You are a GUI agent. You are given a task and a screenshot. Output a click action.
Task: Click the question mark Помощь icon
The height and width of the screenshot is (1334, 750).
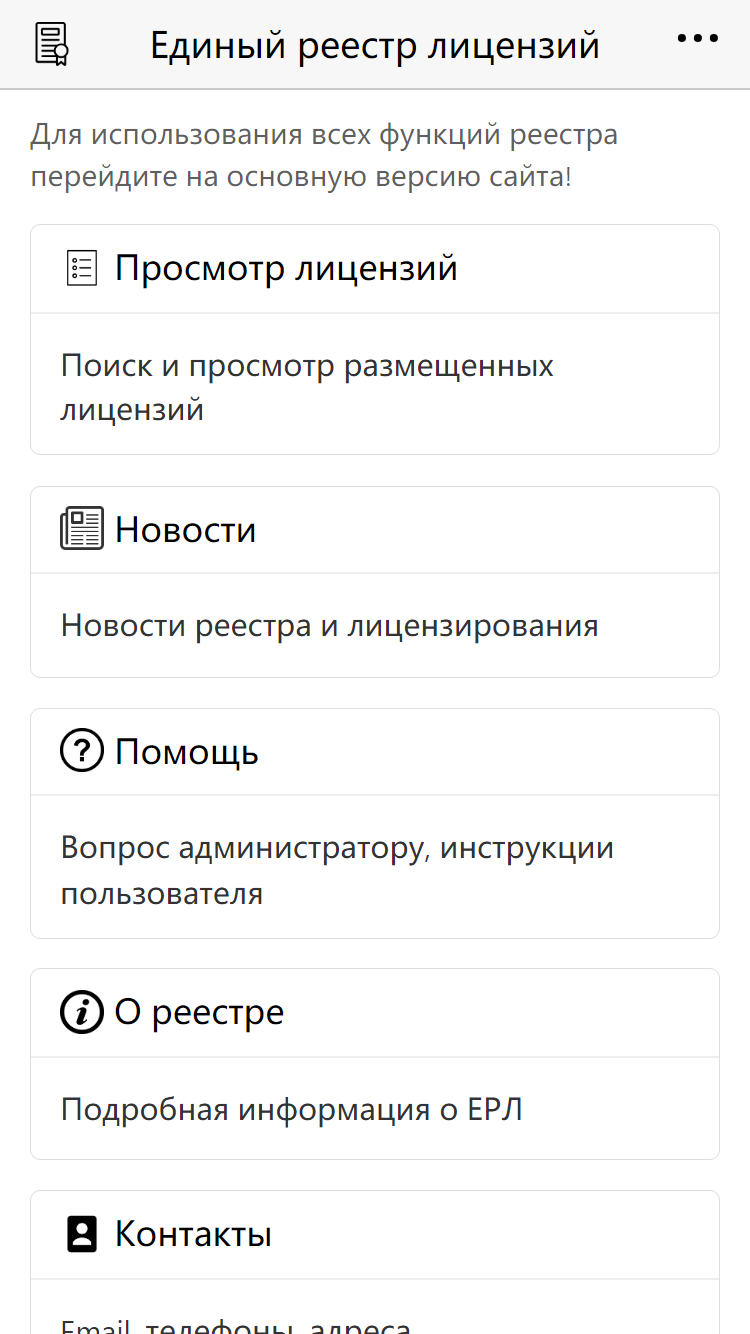(82, 750)
